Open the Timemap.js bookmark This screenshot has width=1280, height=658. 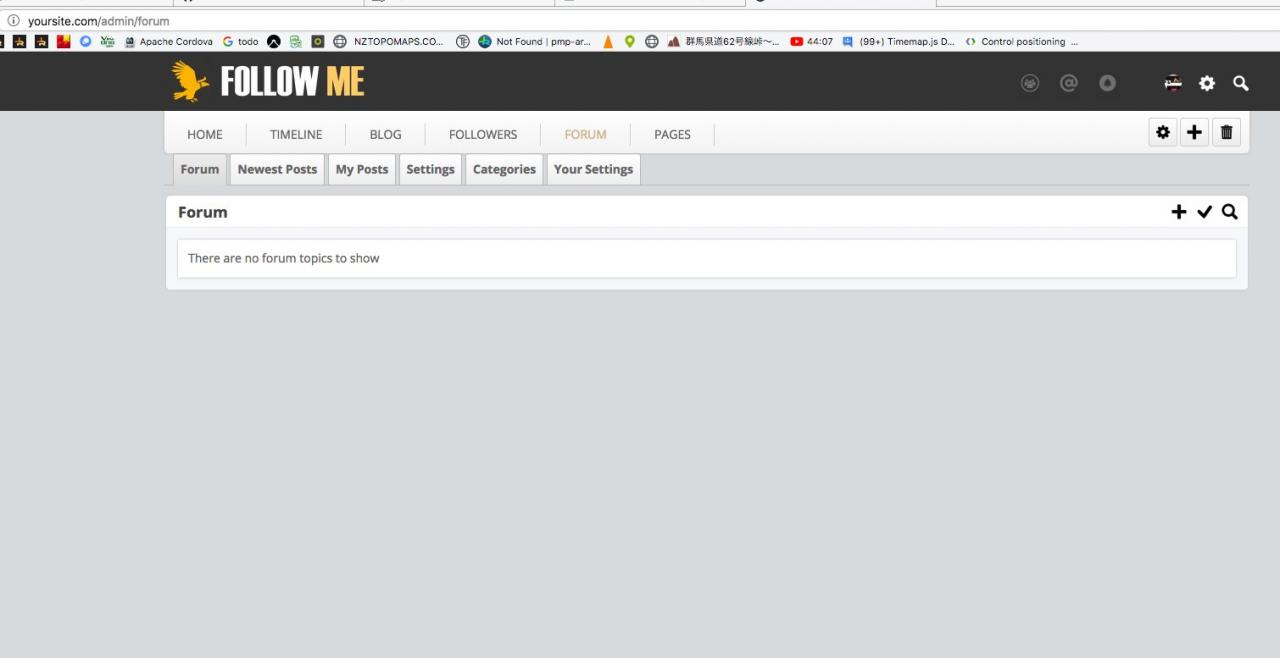pos(899,42)
